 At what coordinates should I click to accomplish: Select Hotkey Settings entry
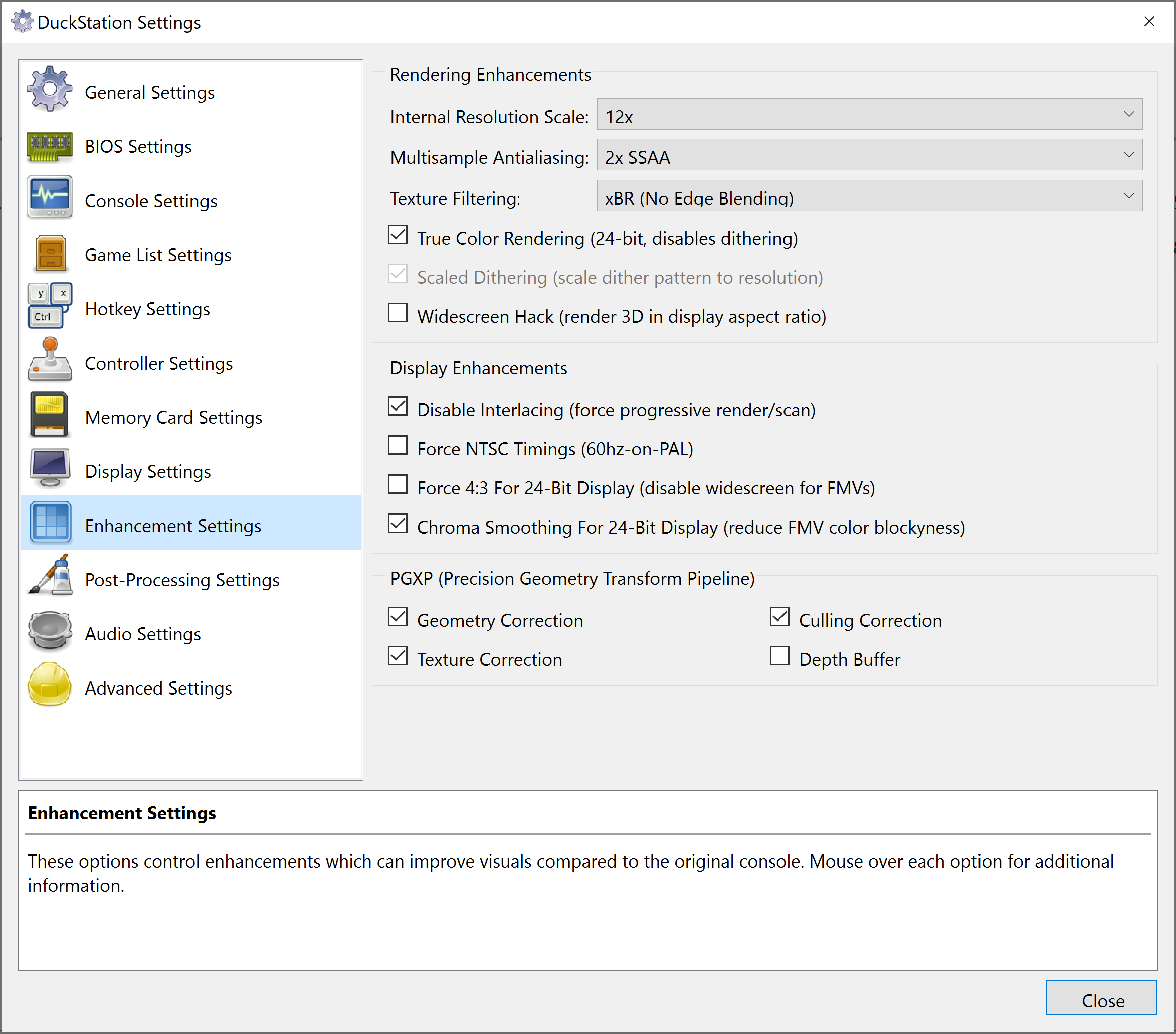pos(147,309)
